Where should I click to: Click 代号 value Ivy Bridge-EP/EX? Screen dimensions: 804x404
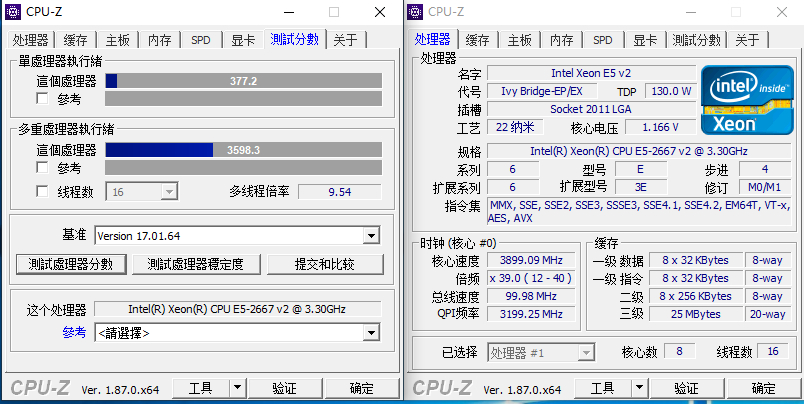click(x=542, y=91)
